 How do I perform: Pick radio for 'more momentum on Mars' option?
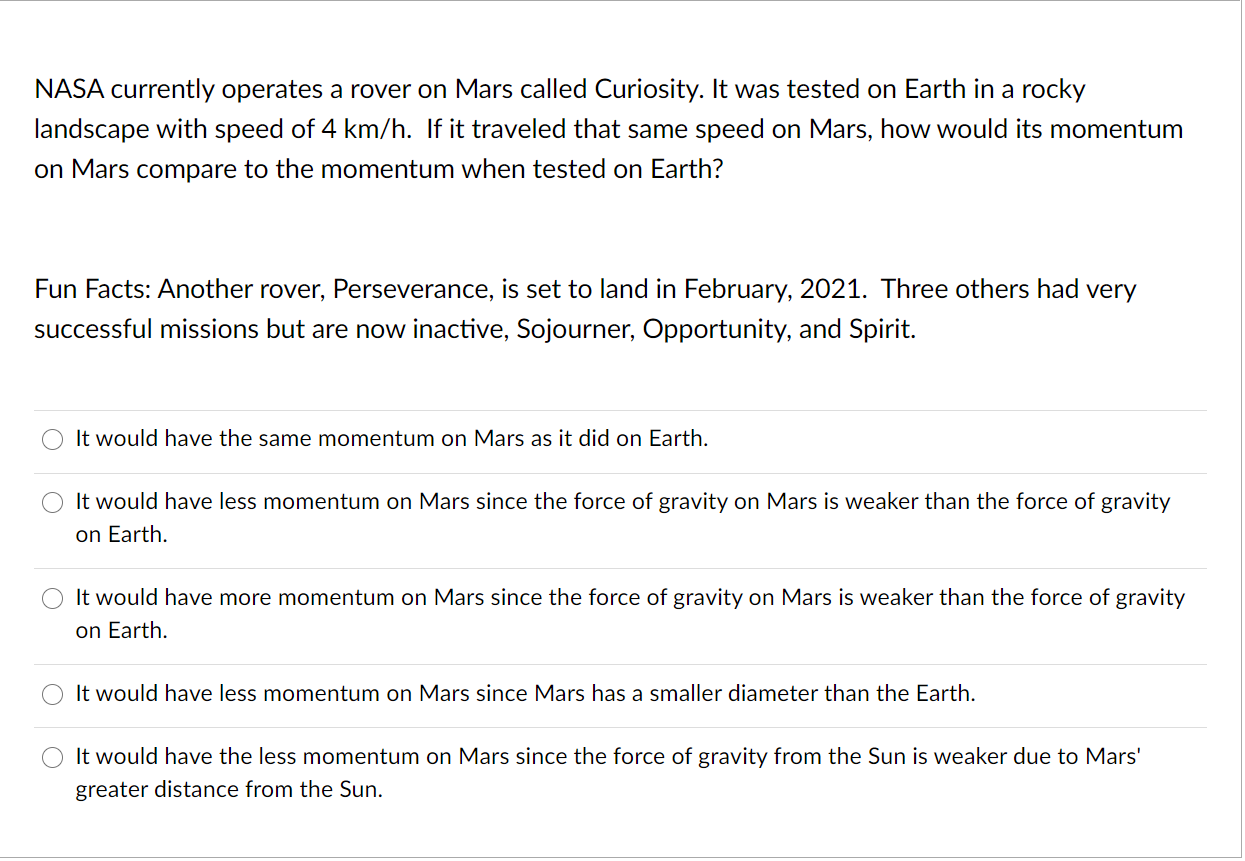[53, 598]
